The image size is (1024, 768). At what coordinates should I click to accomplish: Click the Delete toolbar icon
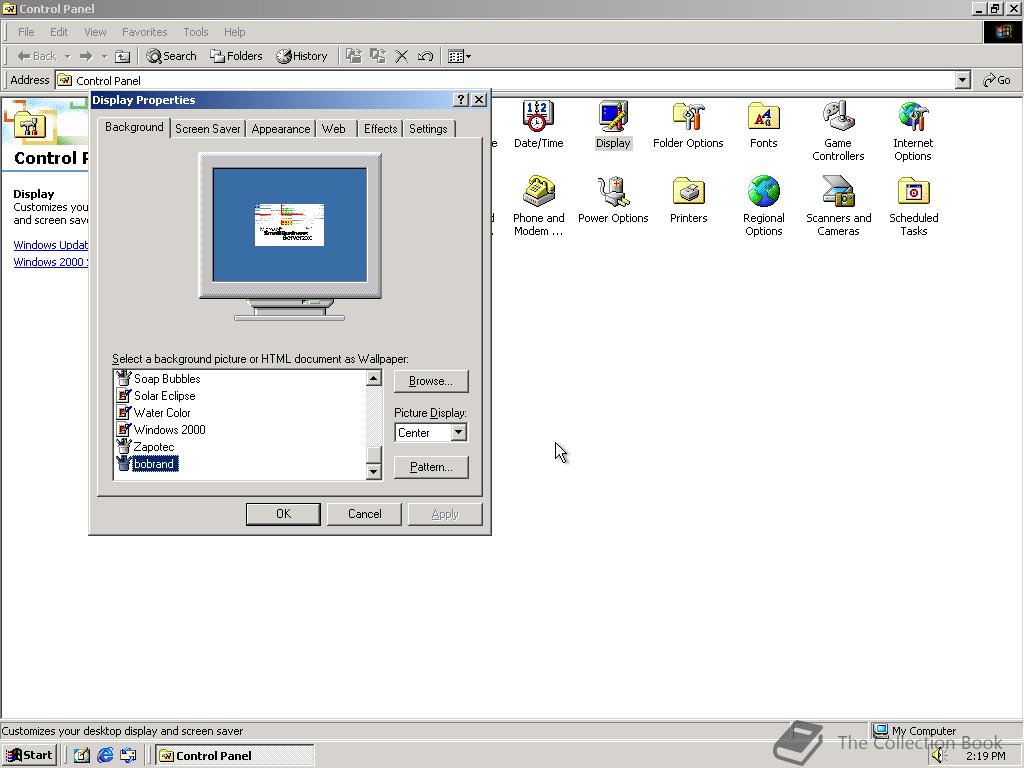click(402, 56)
